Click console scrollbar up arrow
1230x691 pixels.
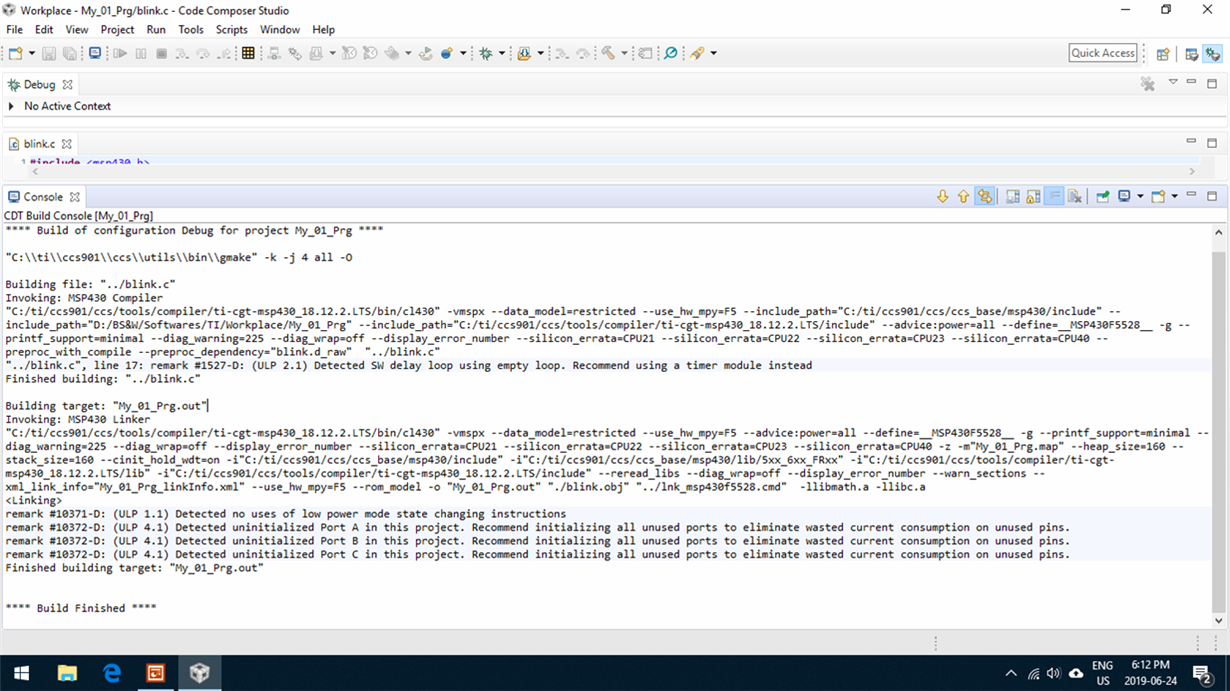click(x=1219, y=232)
